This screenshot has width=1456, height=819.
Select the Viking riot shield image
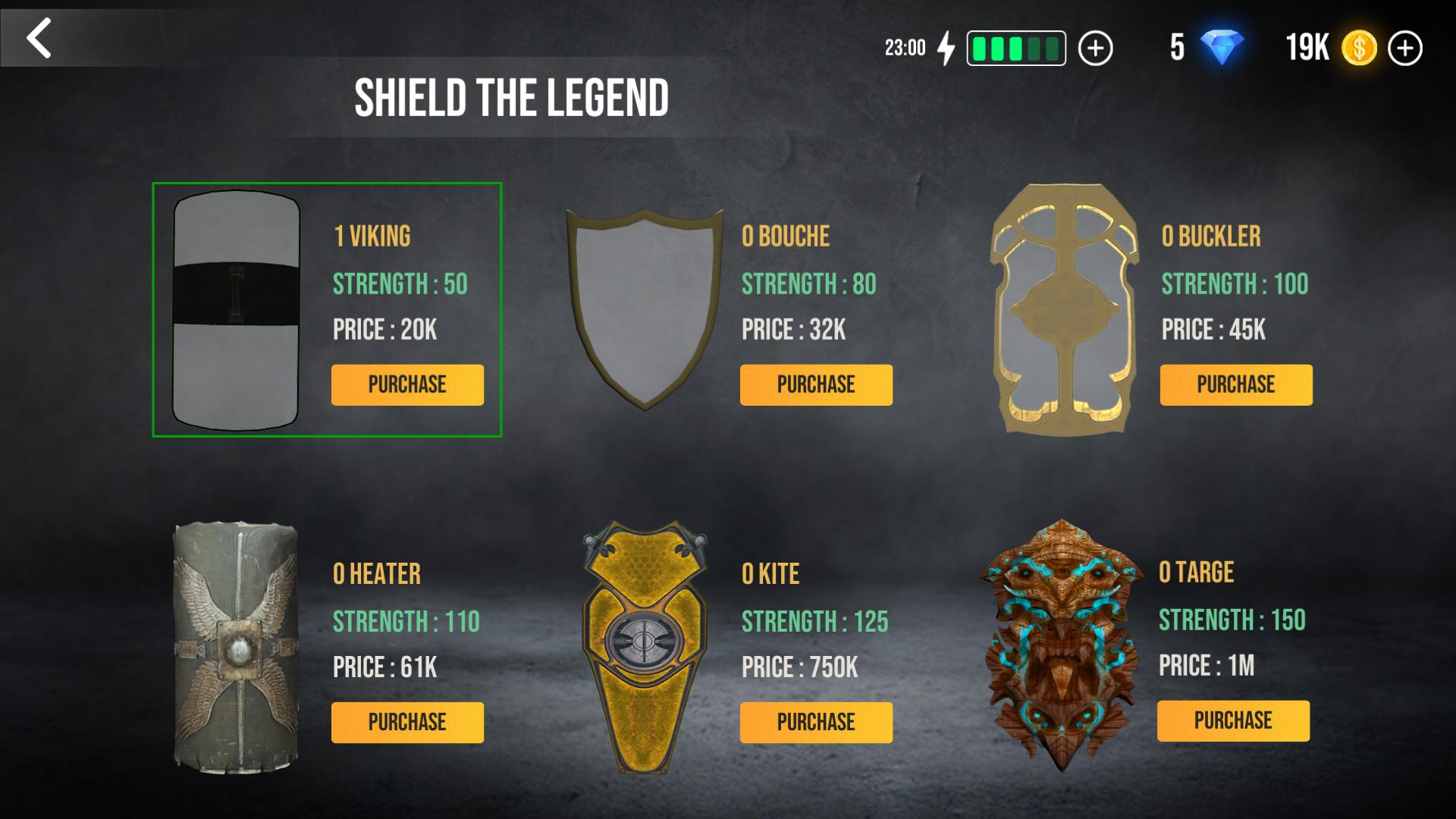click(x=236, y=310)
